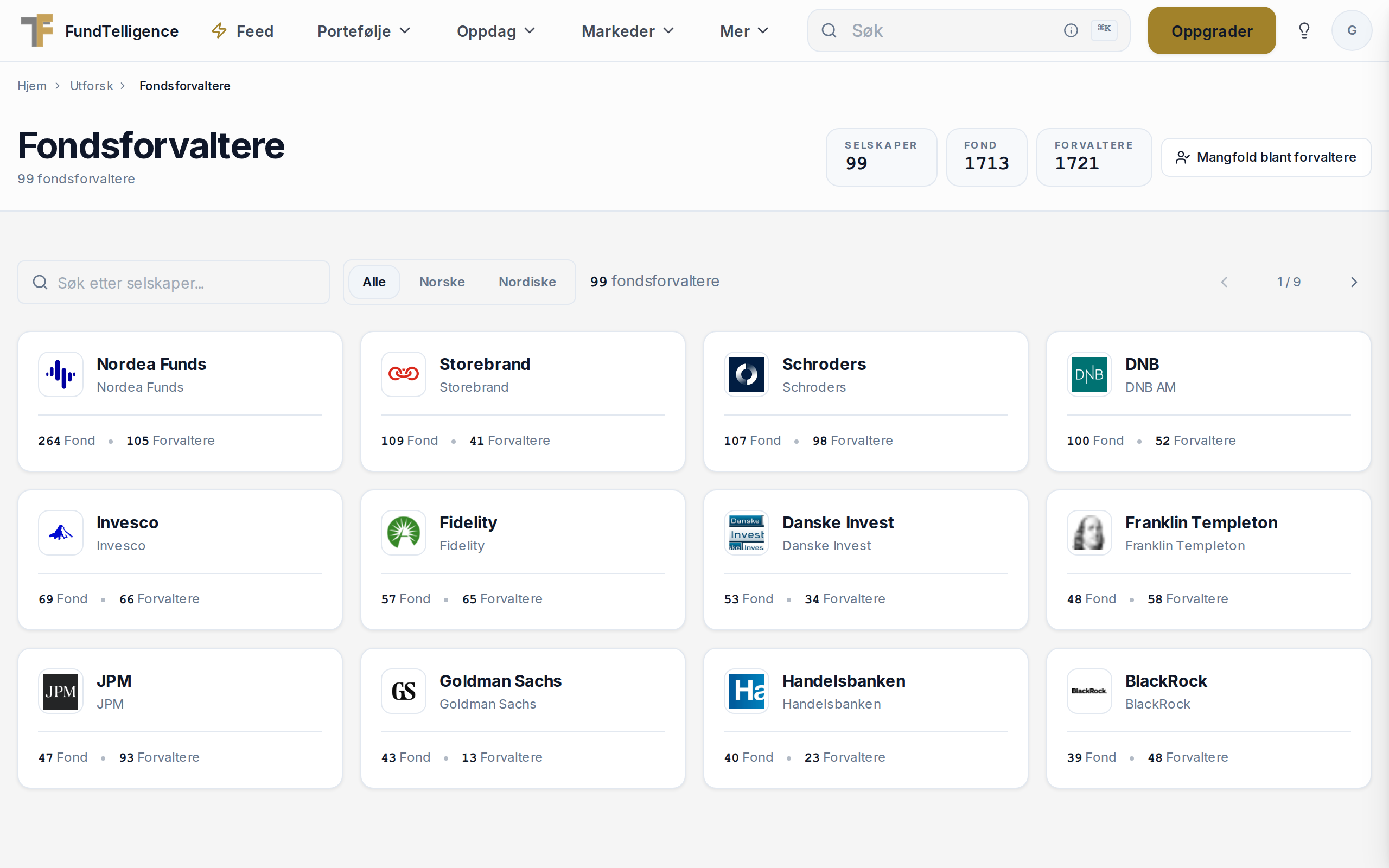This screenshot has width=1389, height=868.
Task: Click the Fidelity green logo
Action: [x=404, y=533]
